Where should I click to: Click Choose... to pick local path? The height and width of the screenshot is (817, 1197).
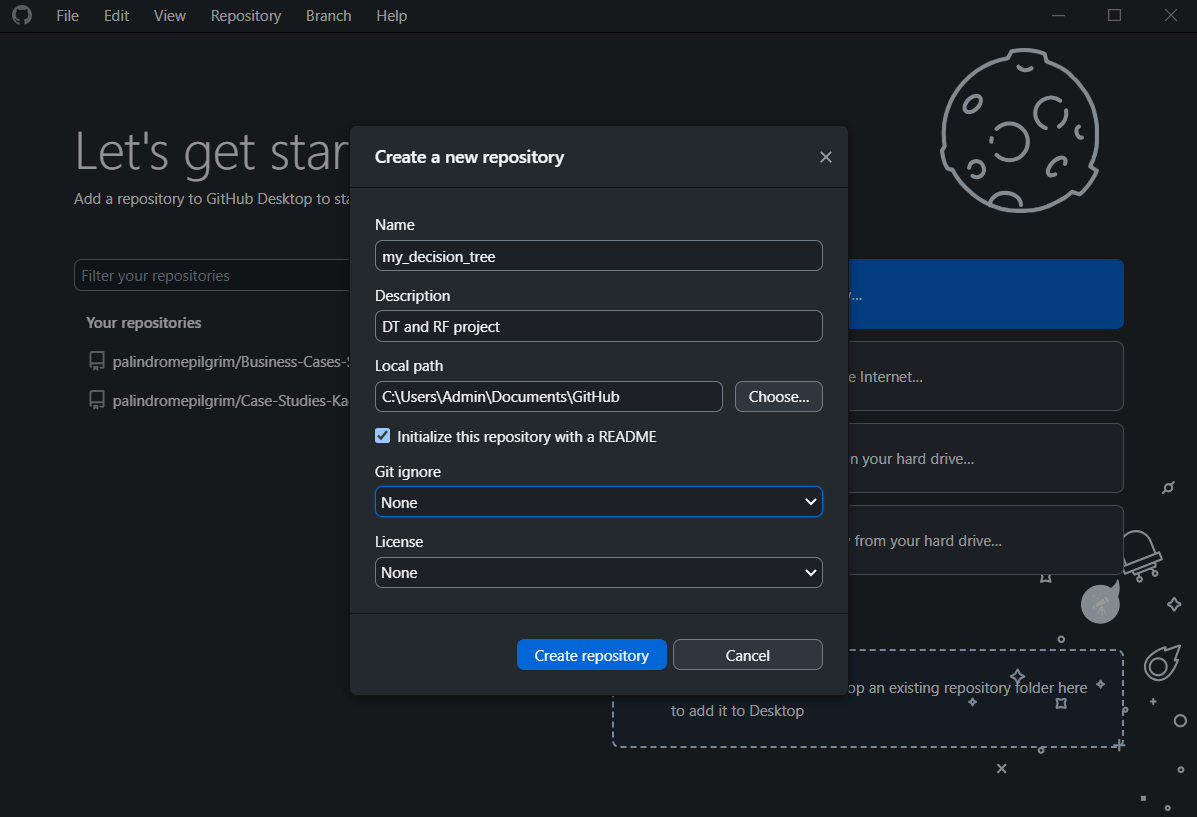(778, 396)
